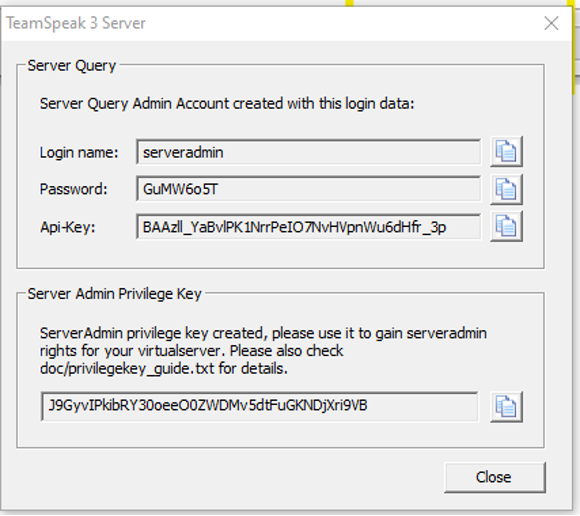Screen dimensions: 580x516
Task: Click the "Login name:" label
Action: tap(79, 152)
